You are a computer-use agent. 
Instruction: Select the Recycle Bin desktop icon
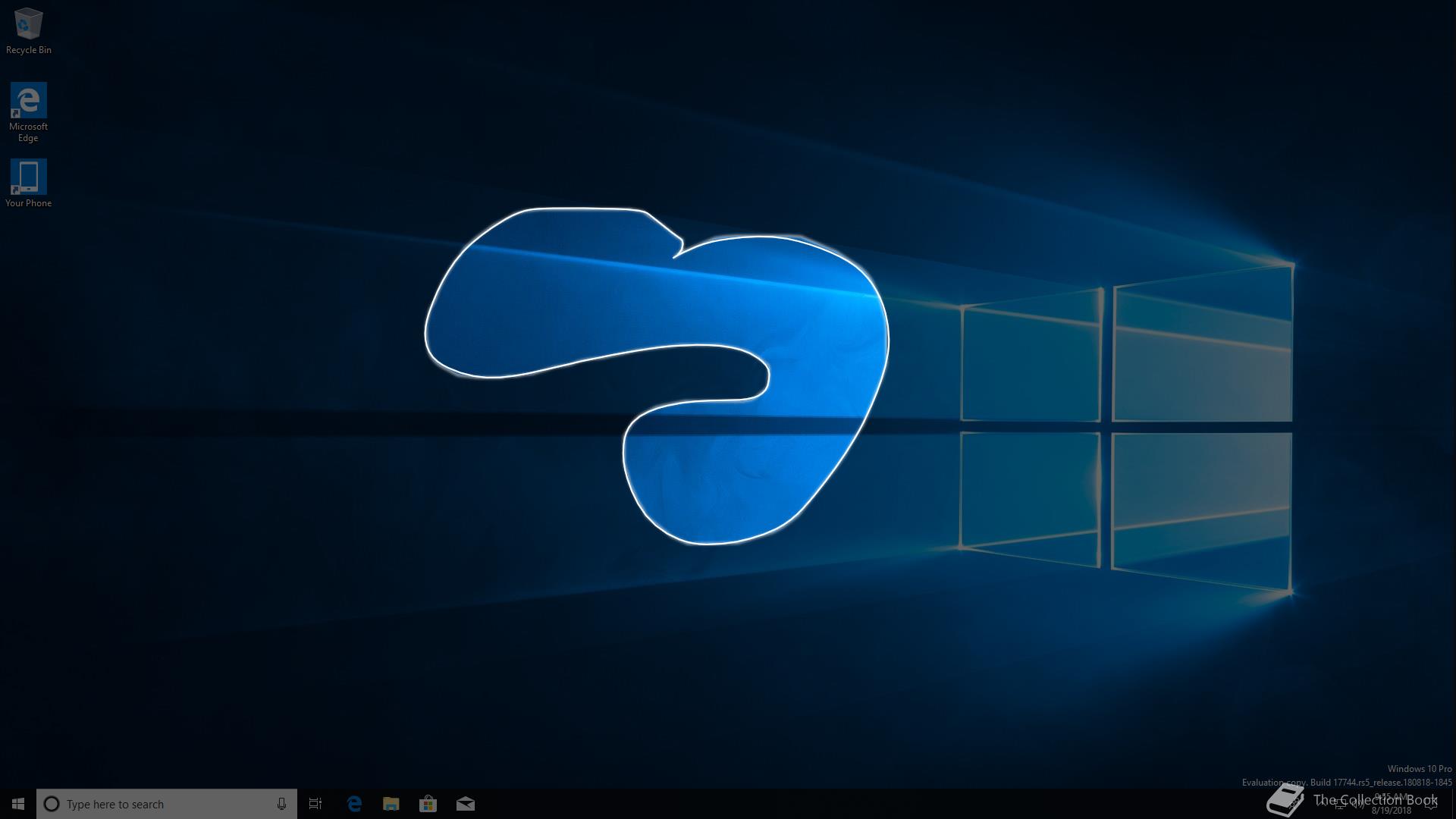(28, 31)
